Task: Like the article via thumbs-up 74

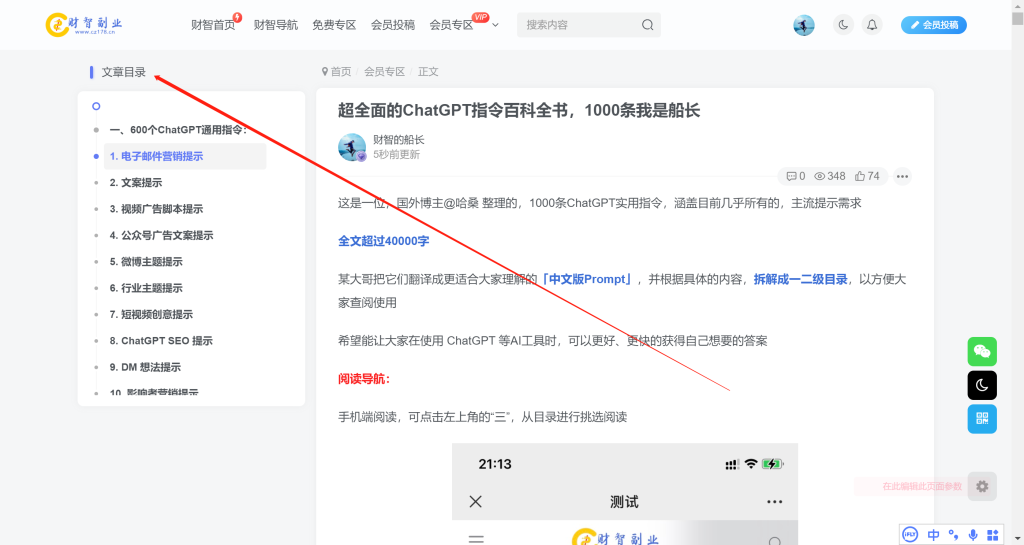Action: (867, 176)
